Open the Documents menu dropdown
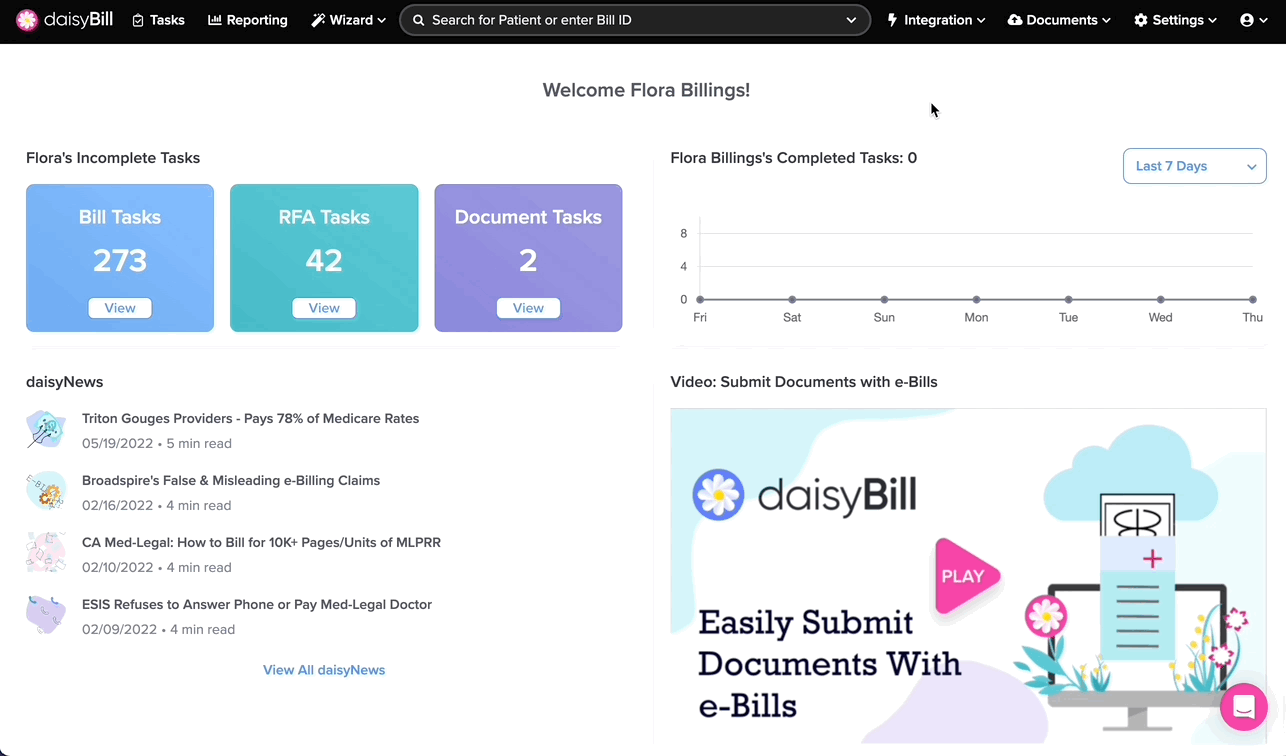This screenshot has height=756, width=1286. pyautogui.click(x=1059, y=20)
